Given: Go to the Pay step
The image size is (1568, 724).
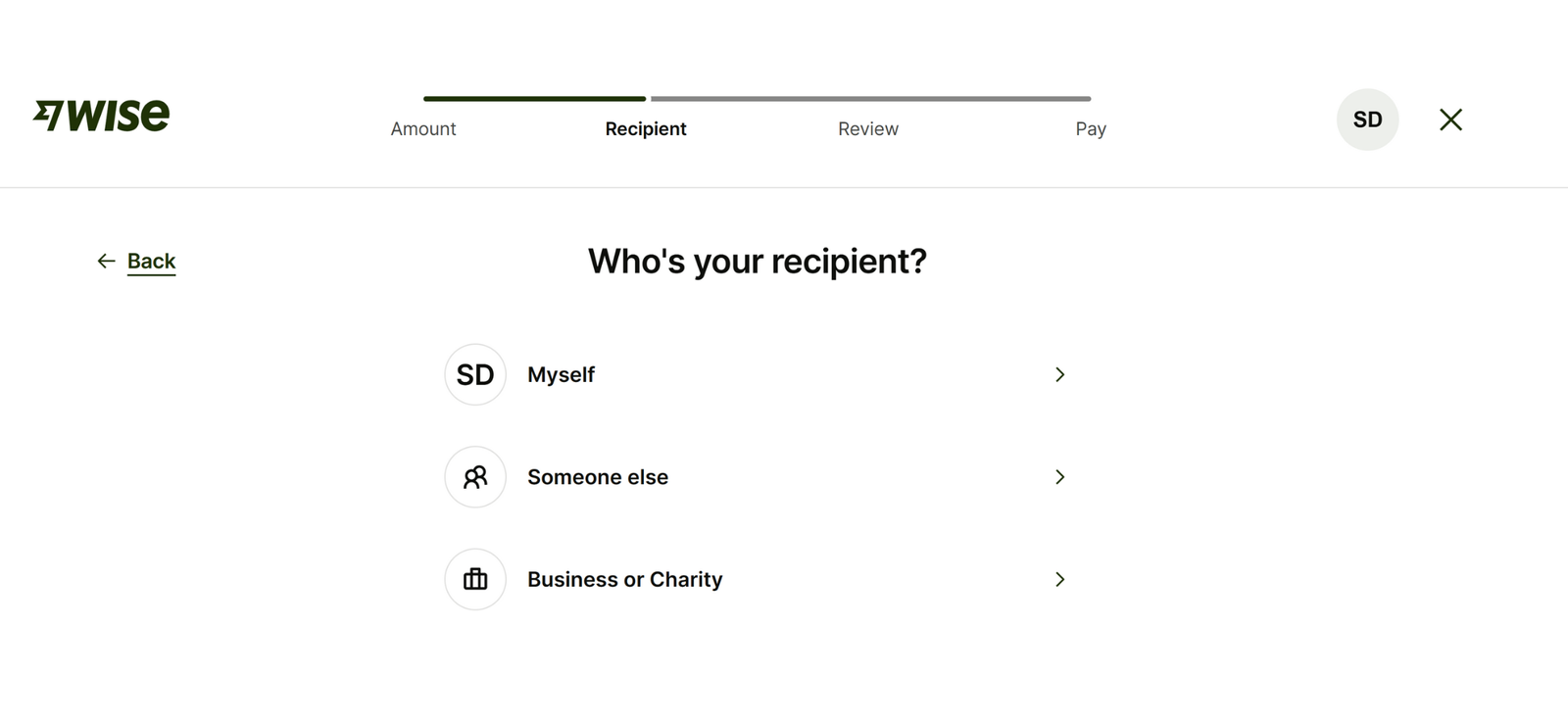Looking at the screenshot, I should point(1091,128).
